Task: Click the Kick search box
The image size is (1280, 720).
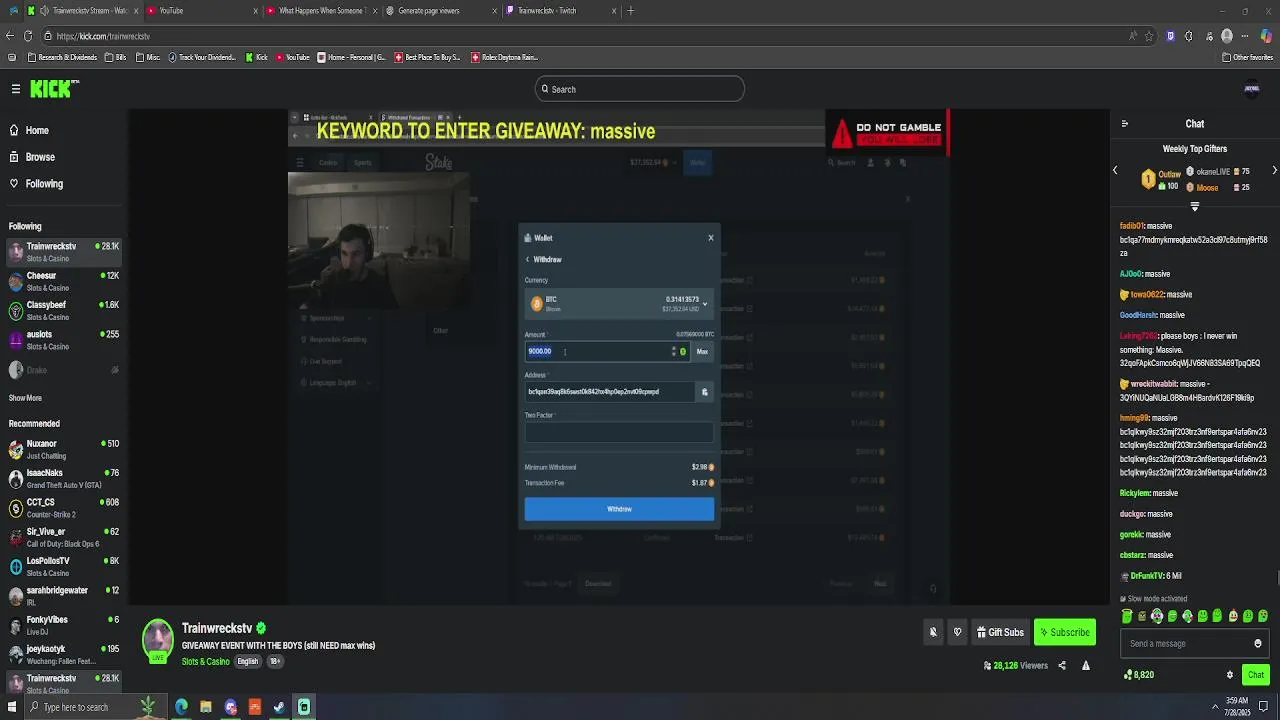Action: pyautogui.click(x=640, y=89)
